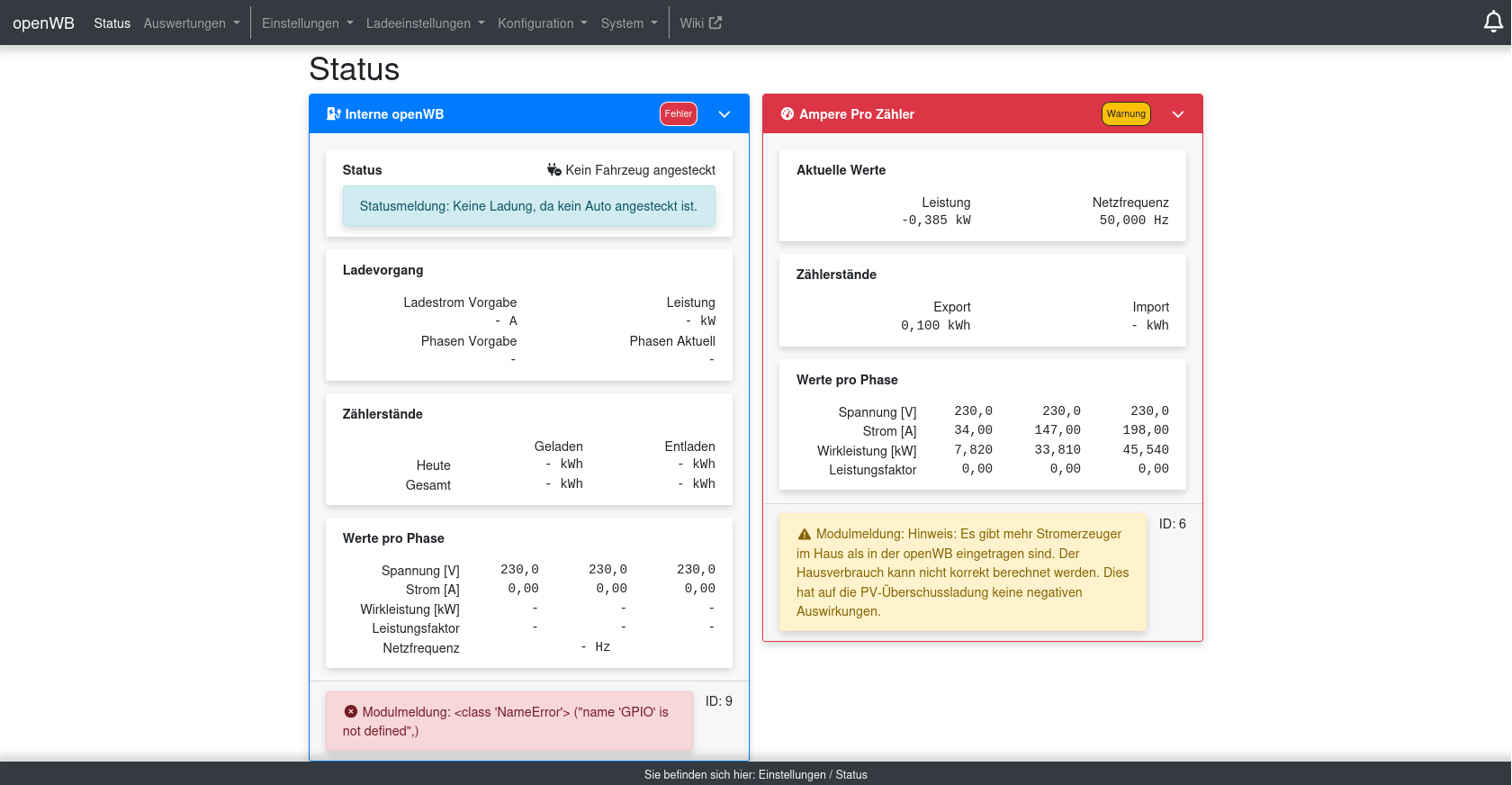Open the Auswertungen dropdown menu
The image size is (1512, 785).
coord(192,23)
